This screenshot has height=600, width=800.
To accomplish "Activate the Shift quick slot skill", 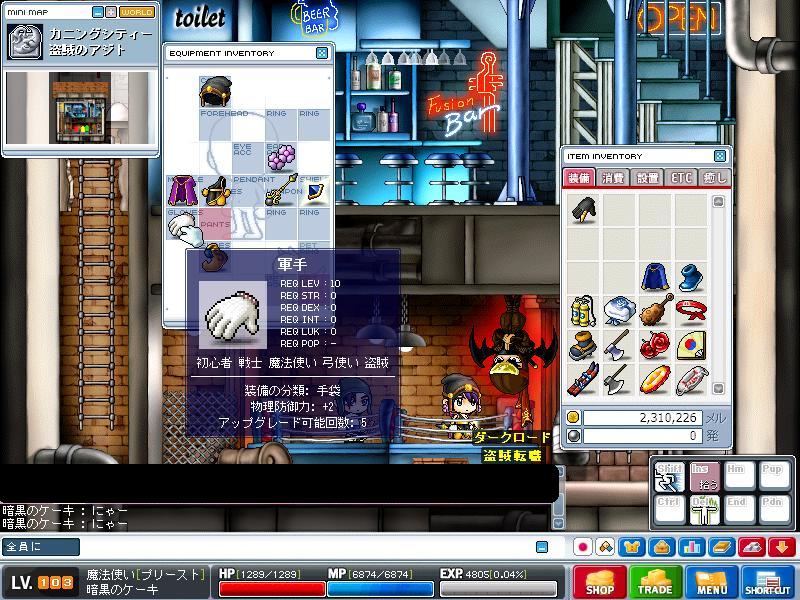I will click(x=669, y=477).
